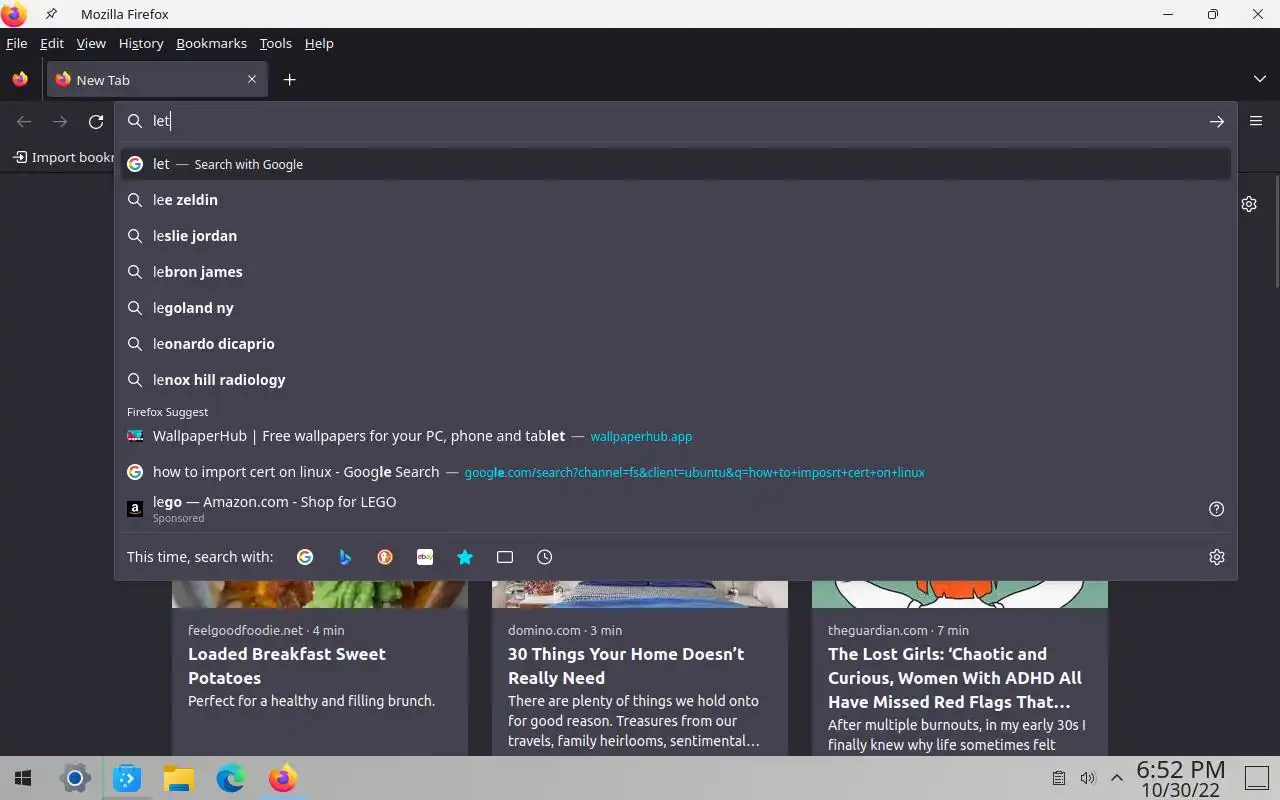This screenshot has width=1280, height=800.
Task: Click volume speaker in system tray
Action: (x=1088, y=778)
